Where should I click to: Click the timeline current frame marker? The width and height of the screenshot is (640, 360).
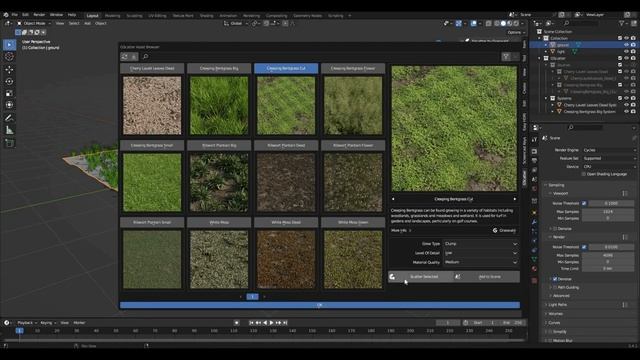[x=19, y=331]
